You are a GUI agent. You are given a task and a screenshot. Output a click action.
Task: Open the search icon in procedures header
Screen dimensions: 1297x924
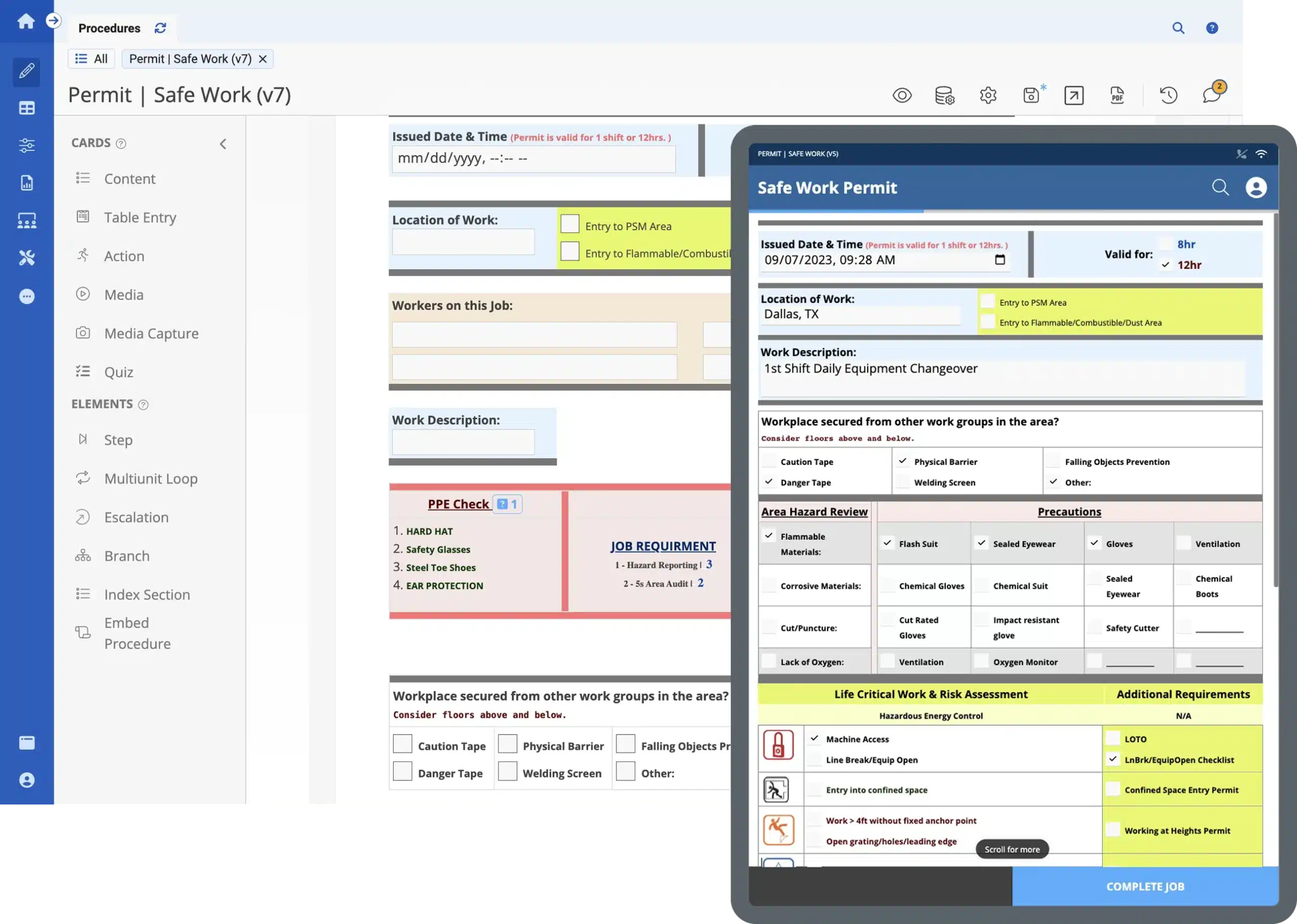pyautogui.click(x=1178, y=27)
